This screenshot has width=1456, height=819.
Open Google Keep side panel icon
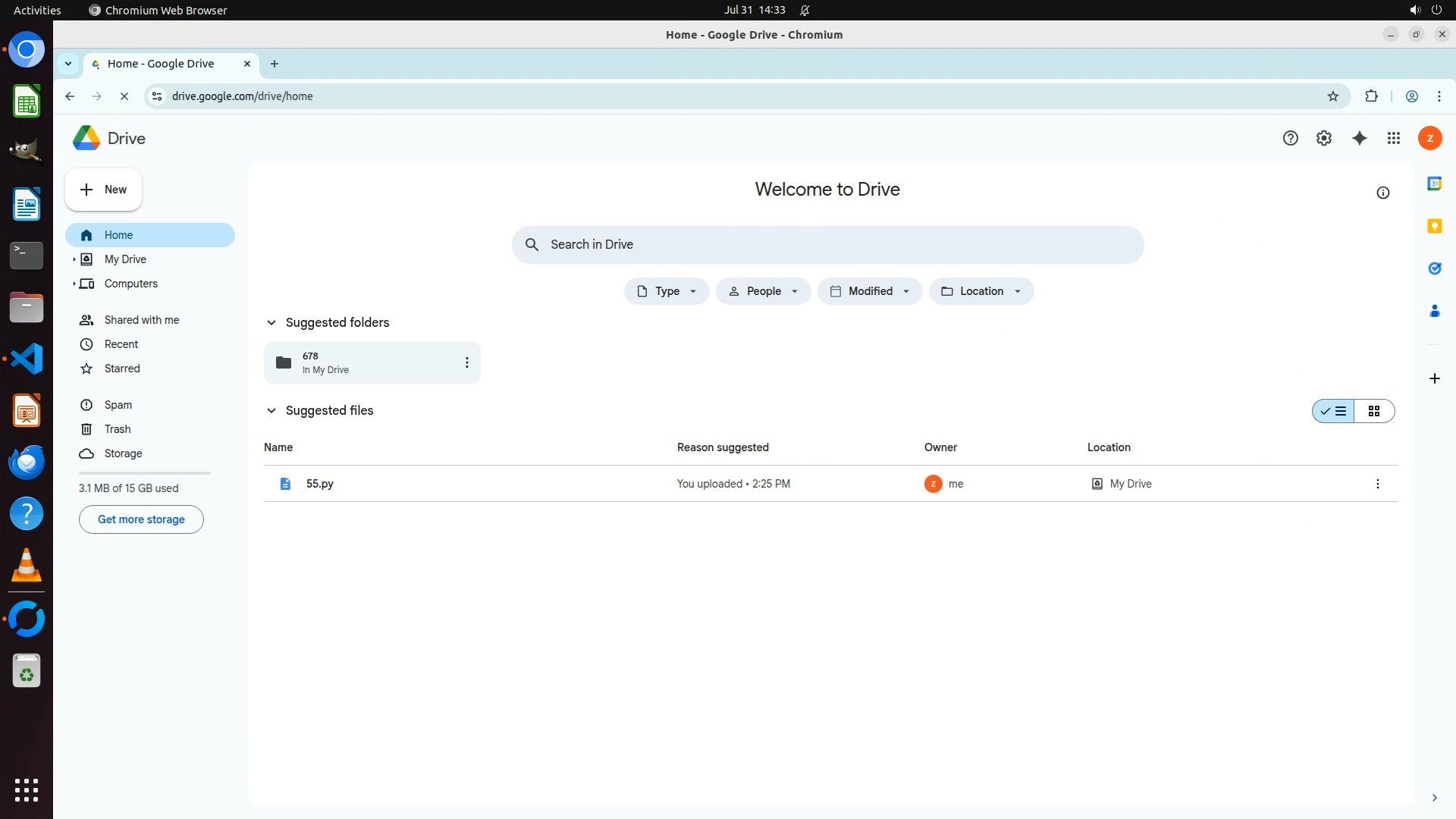[x=1434, y=226]
